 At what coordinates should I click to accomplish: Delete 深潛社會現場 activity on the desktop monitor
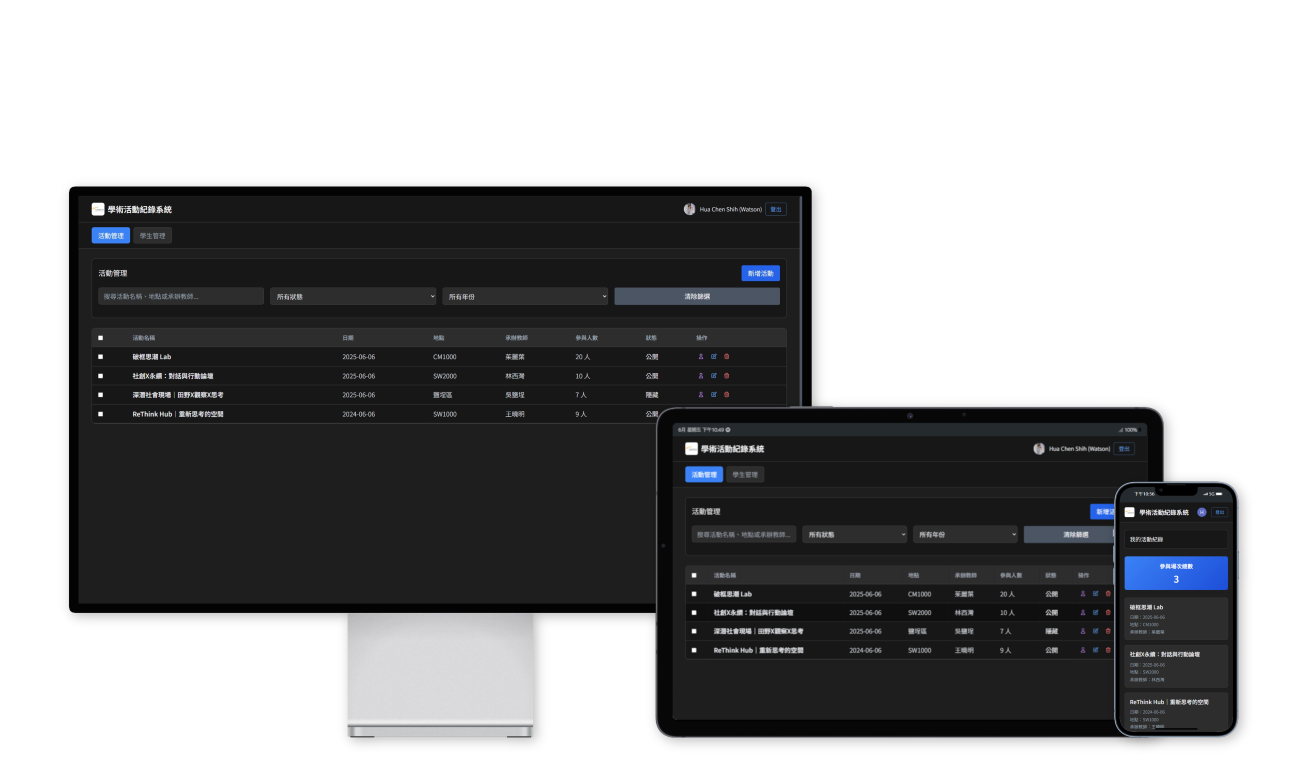pyautogui.click(x=727, y=395)
